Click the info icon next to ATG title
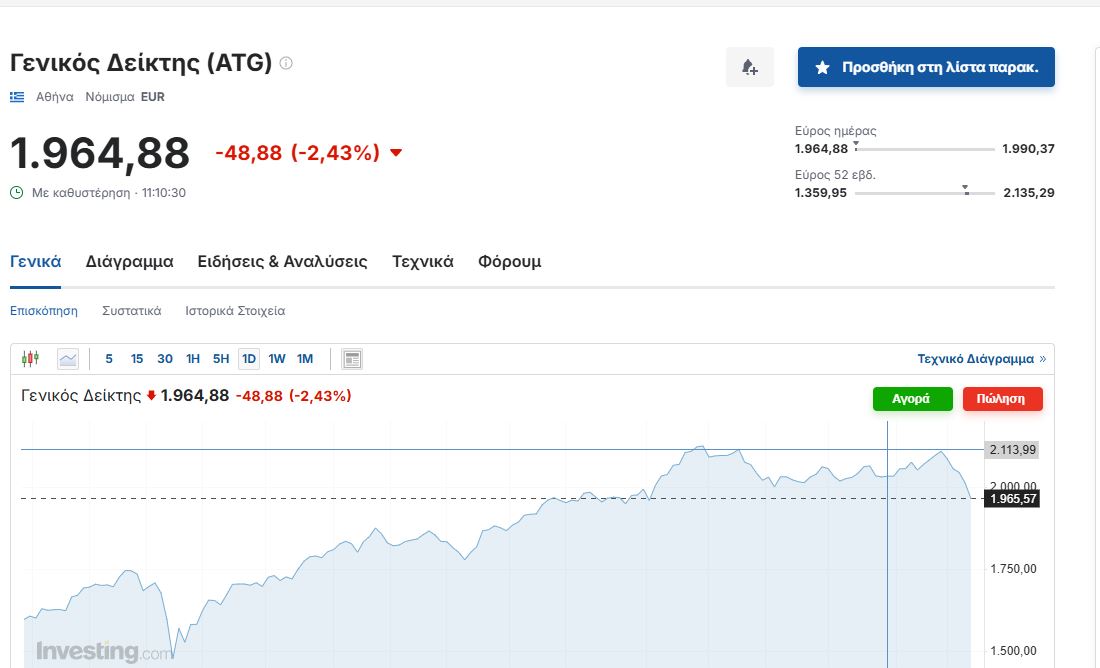This screenshot has height=668, width=1100. pyautogui.click(x=286, y=63)
